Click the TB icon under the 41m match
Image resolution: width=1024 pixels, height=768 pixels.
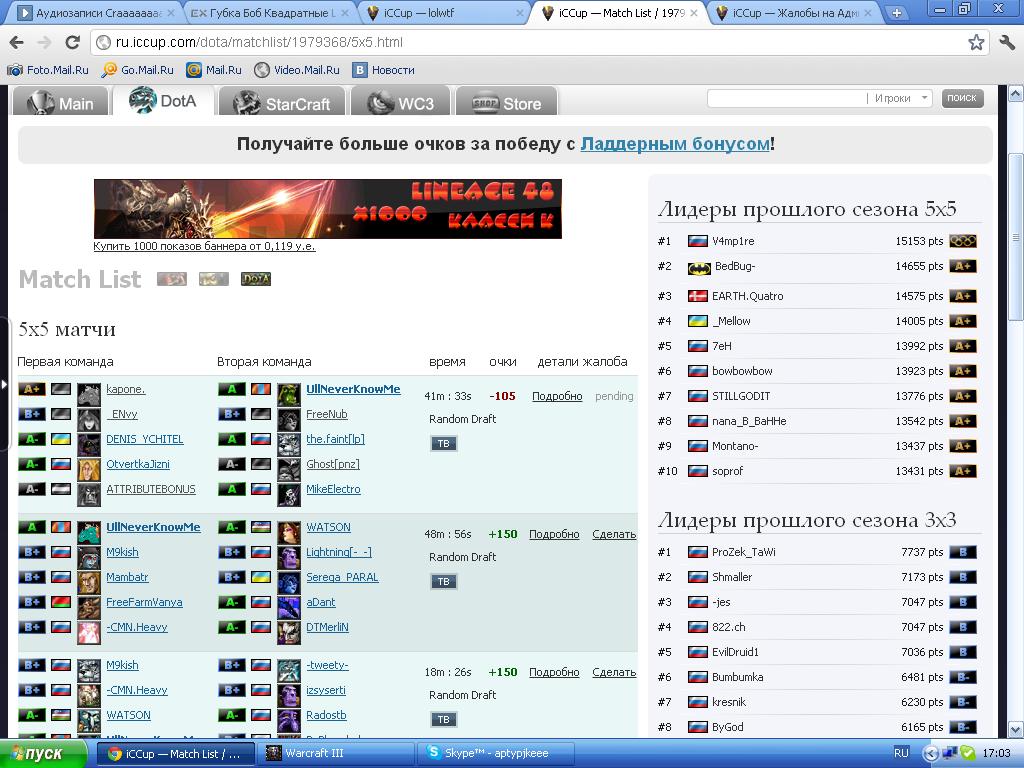click(x=443, y=443)
